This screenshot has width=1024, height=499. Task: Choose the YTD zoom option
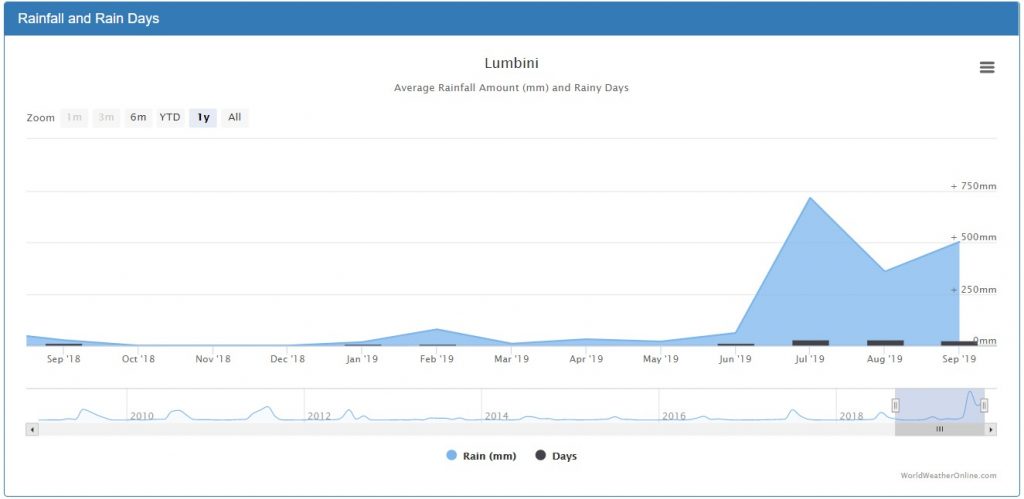point(170,117)
